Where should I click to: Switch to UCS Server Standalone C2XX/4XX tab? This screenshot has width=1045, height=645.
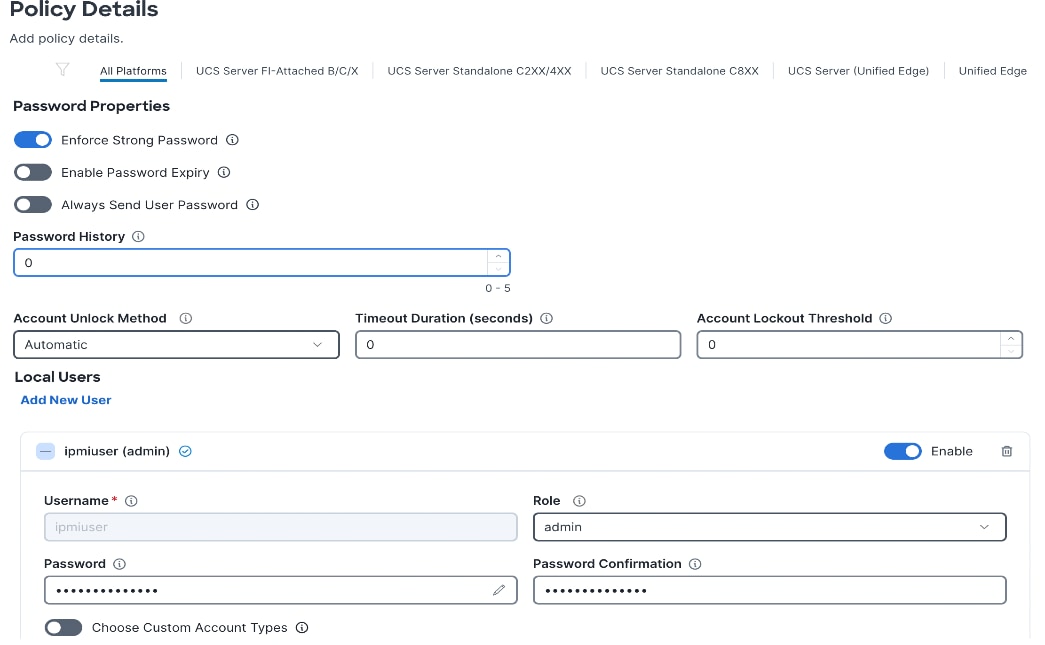[479, 71]
